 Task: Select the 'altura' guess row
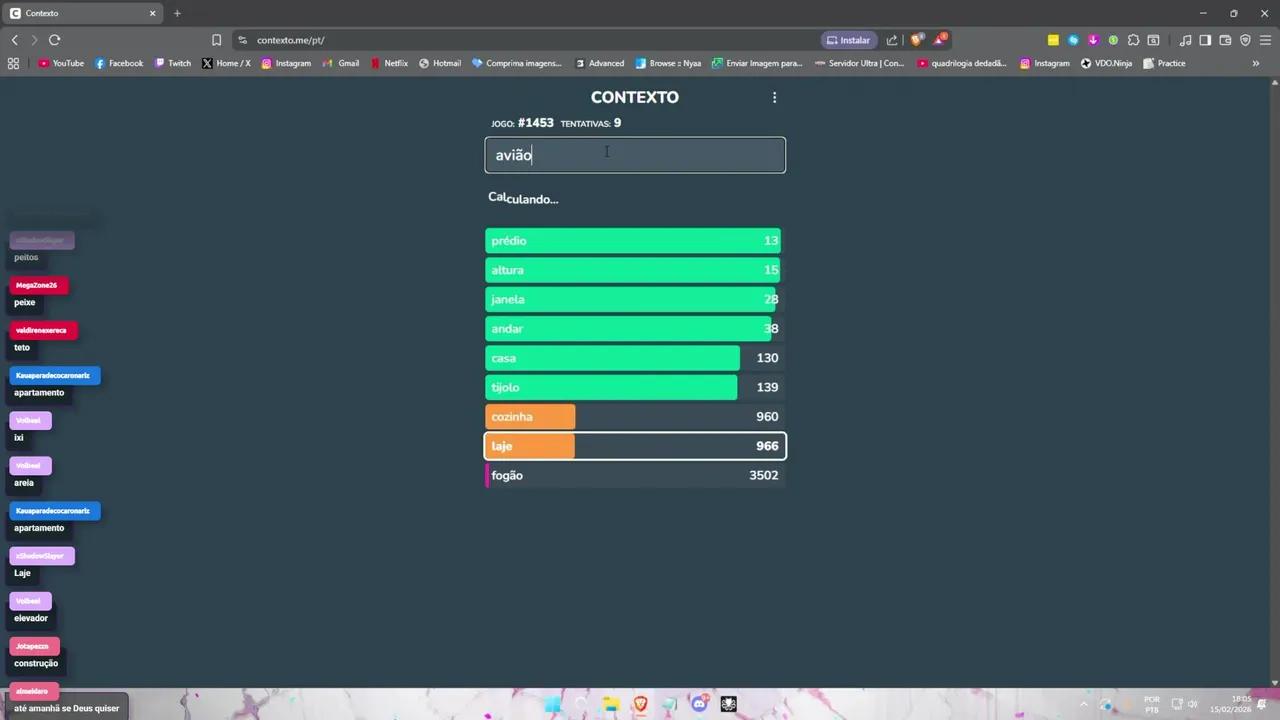click(x=635, y=270)
